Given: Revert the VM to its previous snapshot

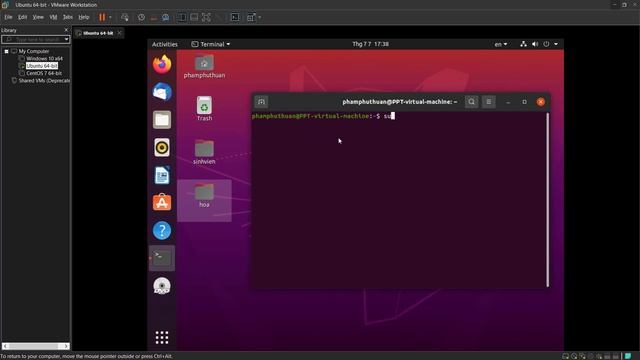Looking at the screenshot, I should pos(153,17).
